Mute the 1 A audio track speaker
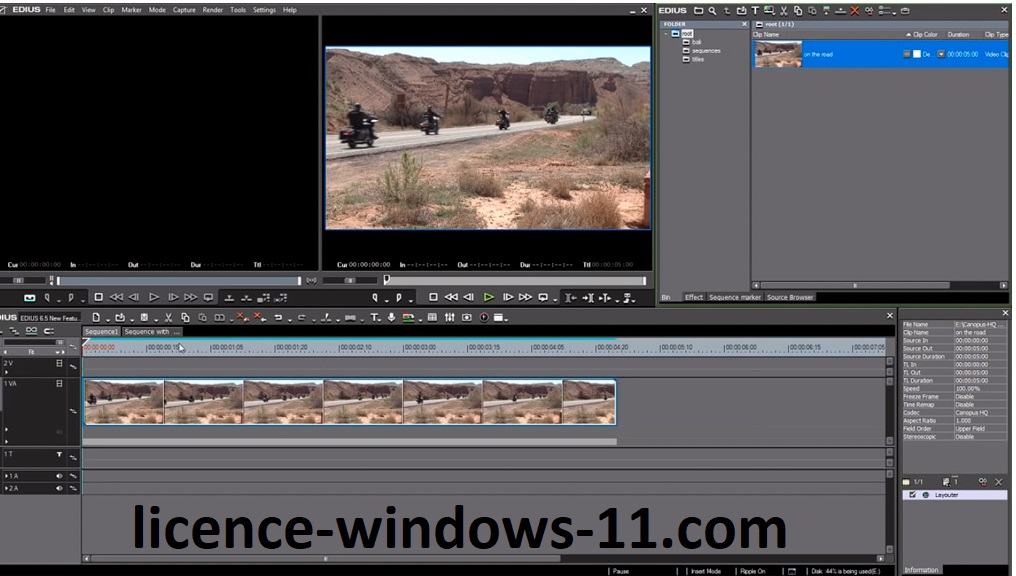This screenshot has width=1016, height=576. pos(58,476)
